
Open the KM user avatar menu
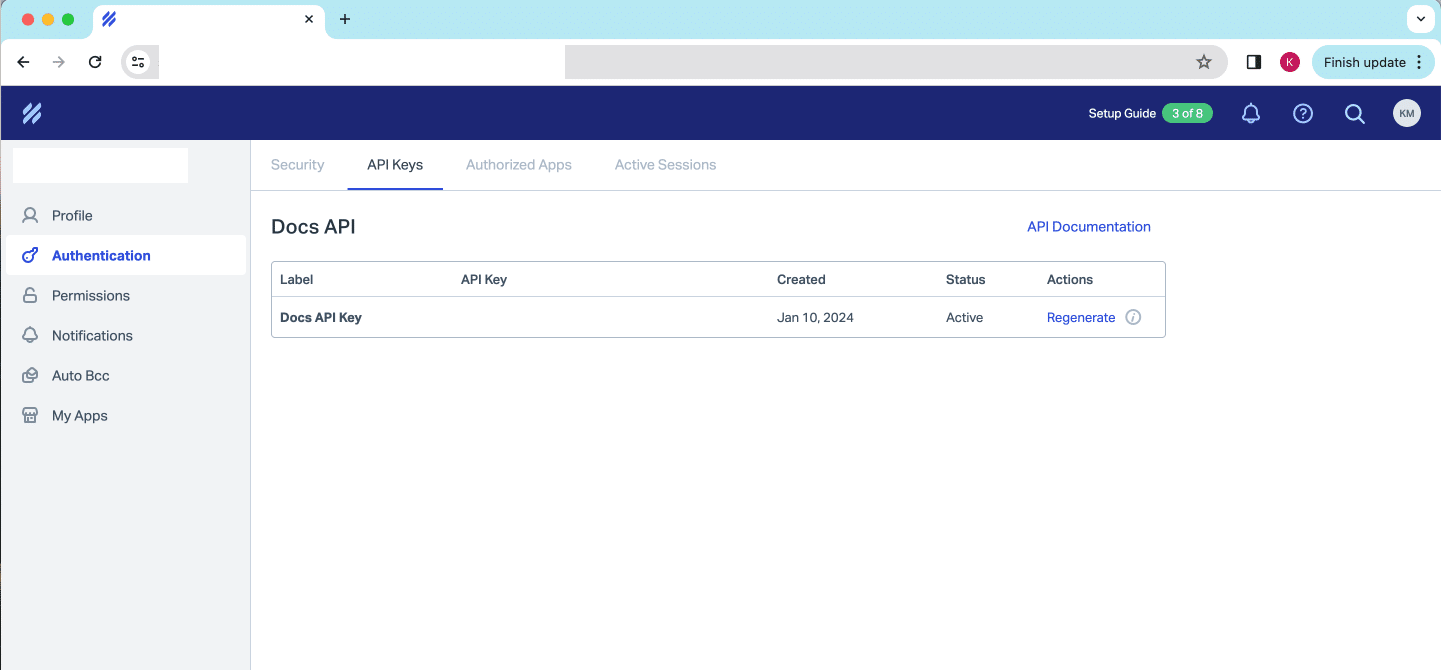pos(1406,114)
